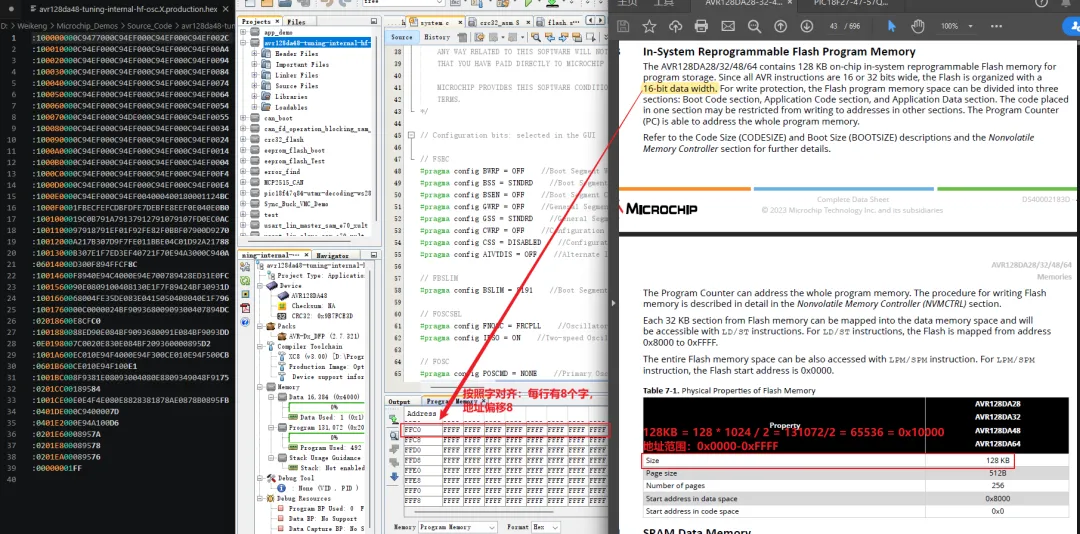Select the arrow selection tool in PDF viewer

(891, 26)
